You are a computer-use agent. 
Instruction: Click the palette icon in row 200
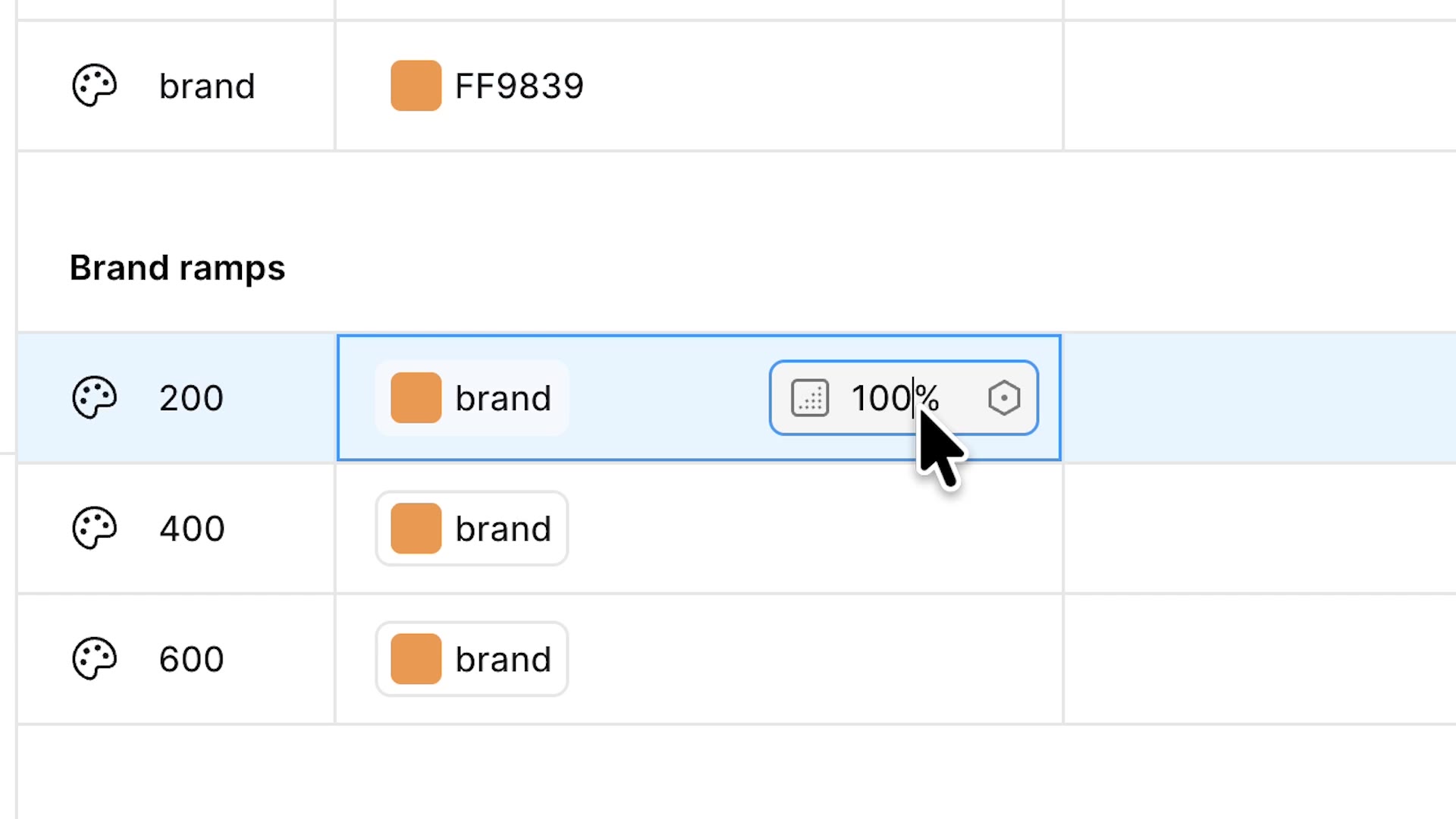94,397
